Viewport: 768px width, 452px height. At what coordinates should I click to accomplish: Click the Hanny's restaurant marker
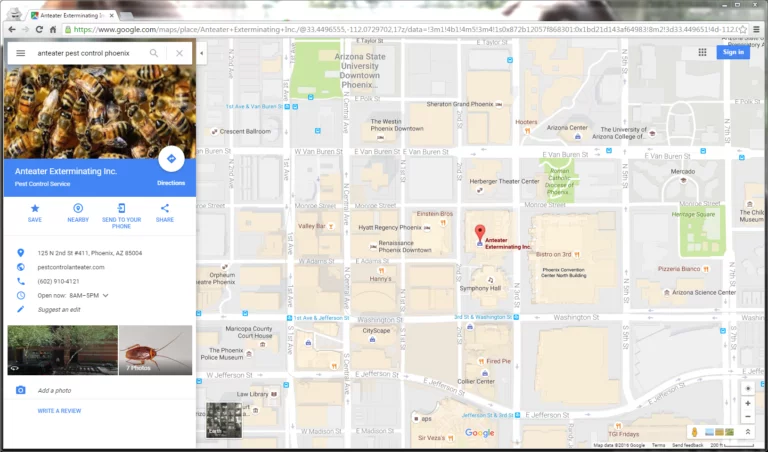pyautogui.click(x=381, y=270)
